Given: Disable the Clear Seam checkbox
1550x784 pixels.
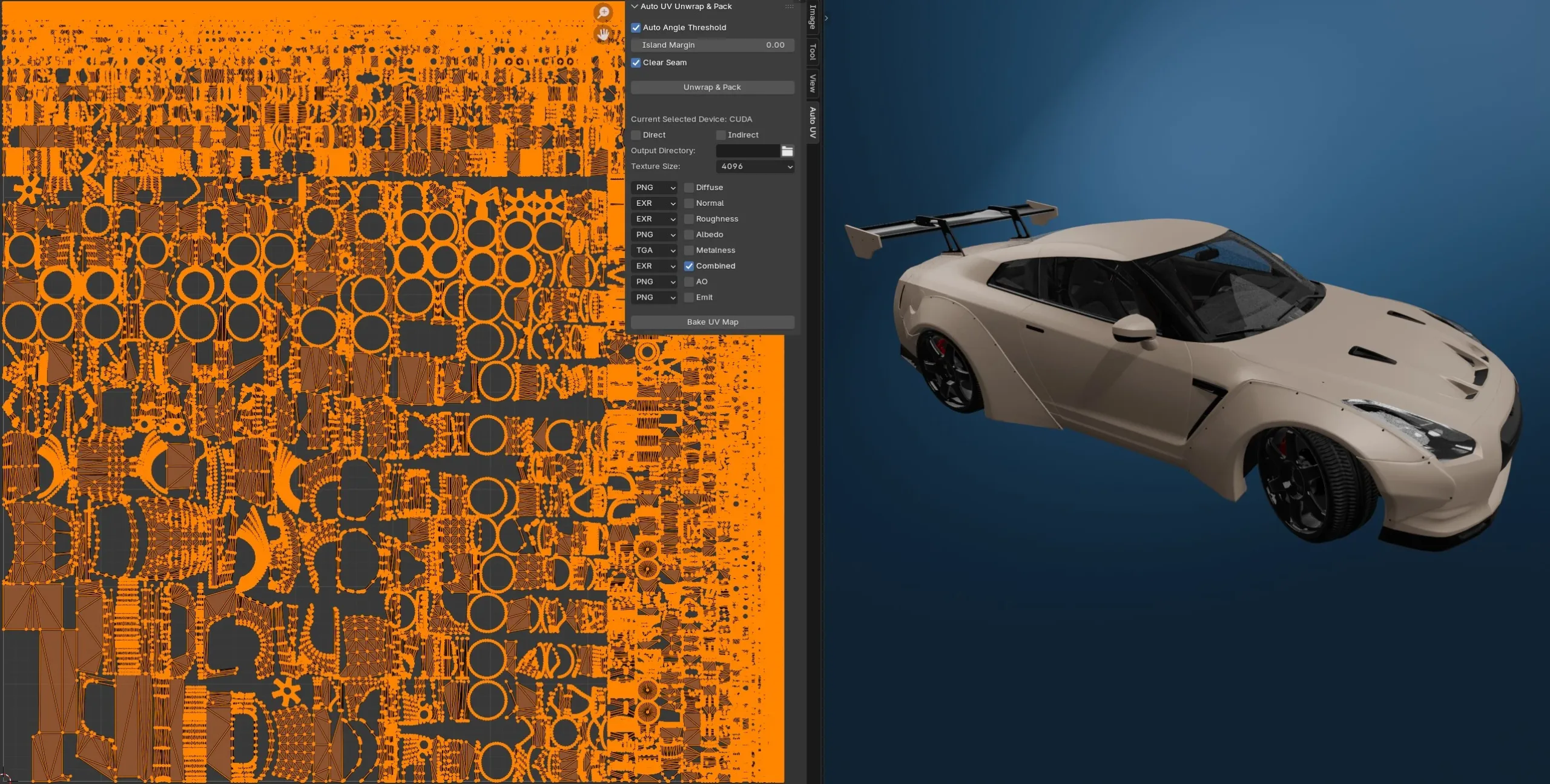Looking at the screenshot, I should [636, 62].
